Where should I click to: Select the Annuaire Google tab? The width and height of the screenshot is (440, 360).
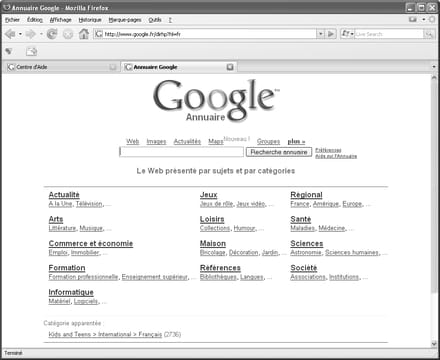point(179,67)
